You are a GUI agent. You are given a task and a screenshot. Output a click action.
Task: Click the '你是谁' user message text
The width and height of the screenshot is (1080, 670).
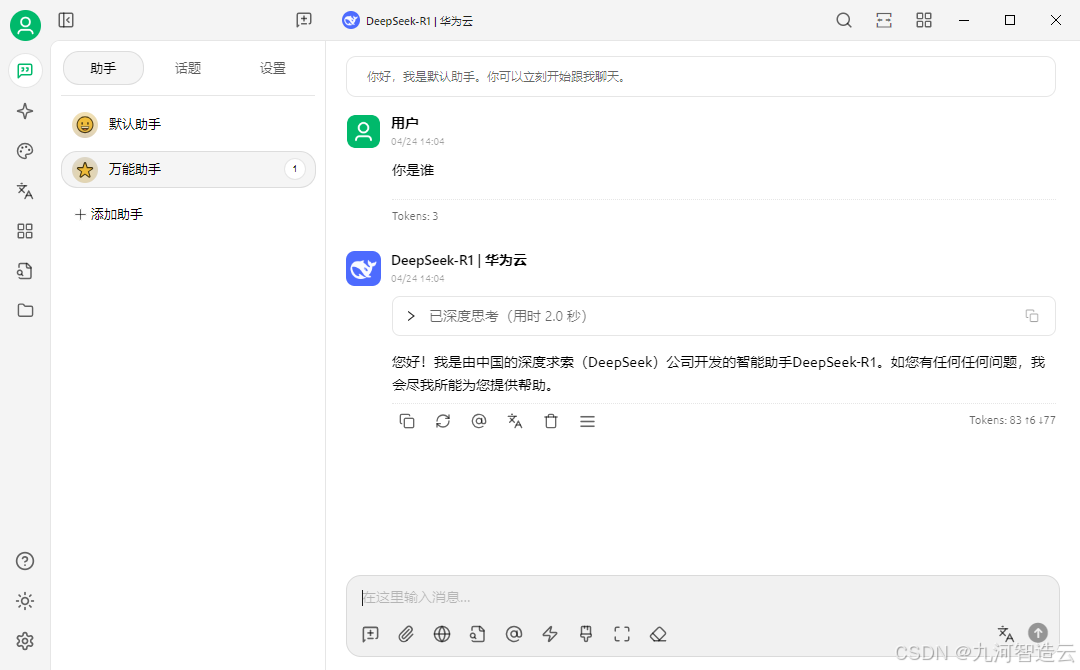click(x=413, y=170)
